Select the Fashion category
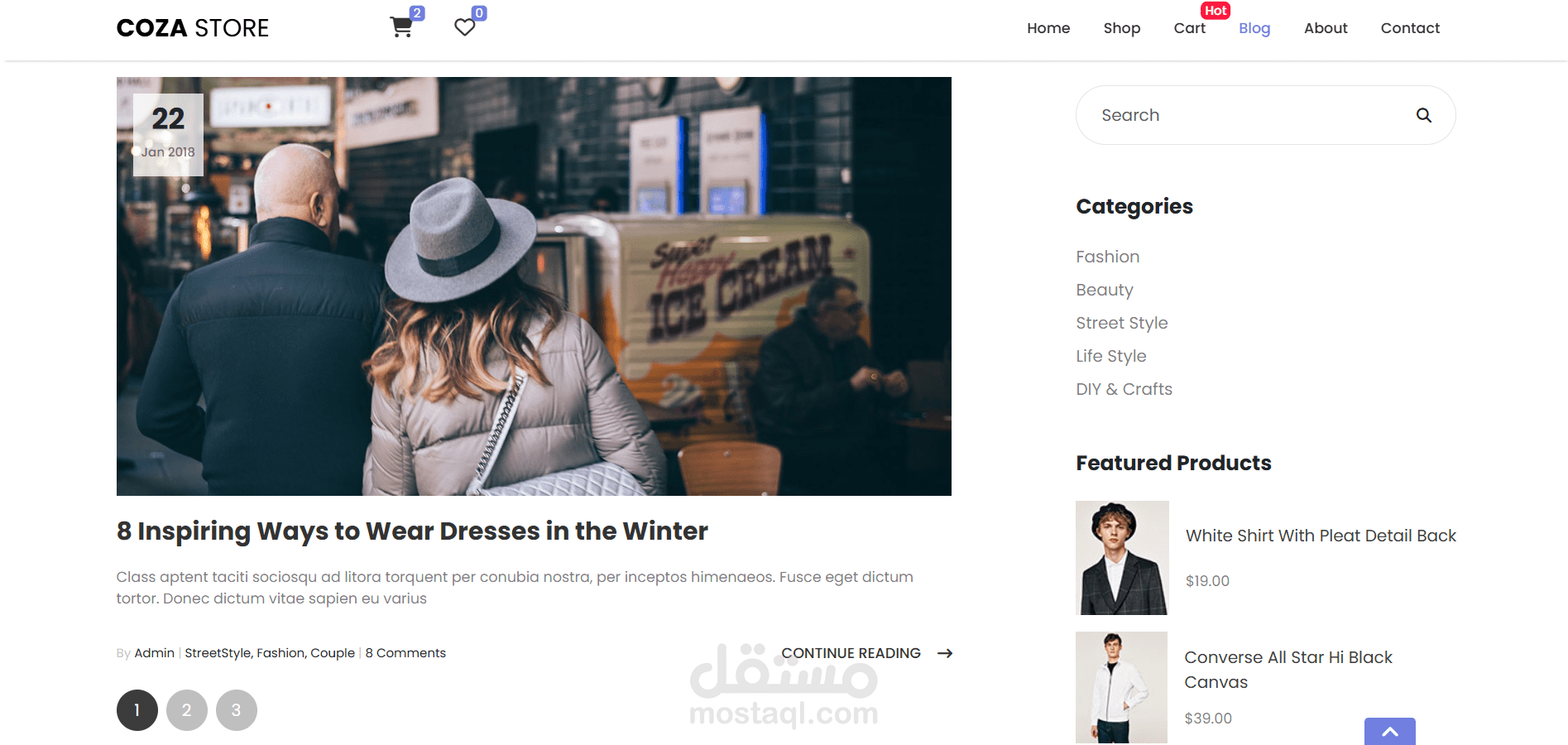The height and width of the screenshot is (745, 1568). [x=1108, y=257]
